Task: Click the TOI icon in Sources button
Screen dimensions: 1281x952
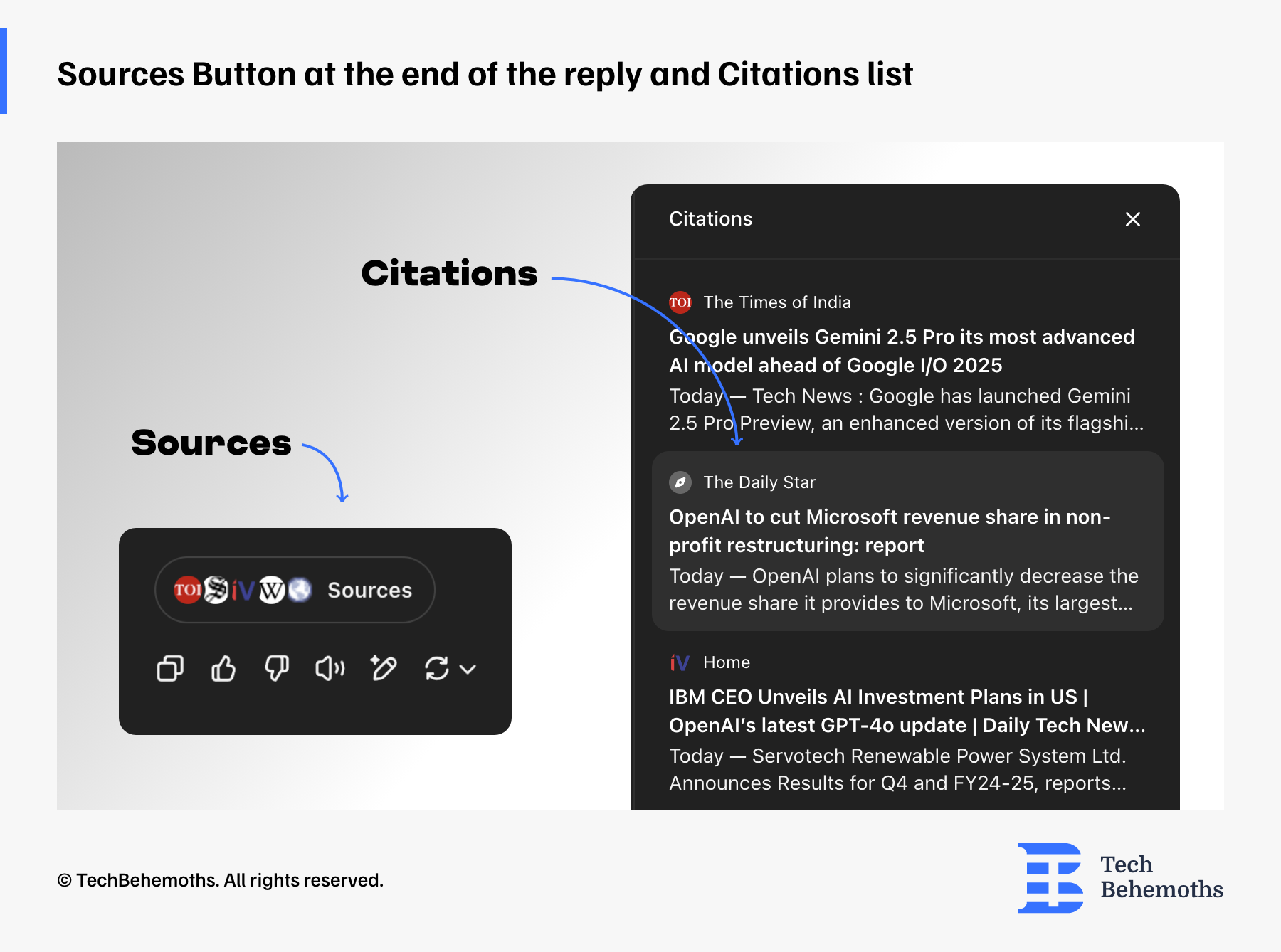Action: click(x=187, y=590)
